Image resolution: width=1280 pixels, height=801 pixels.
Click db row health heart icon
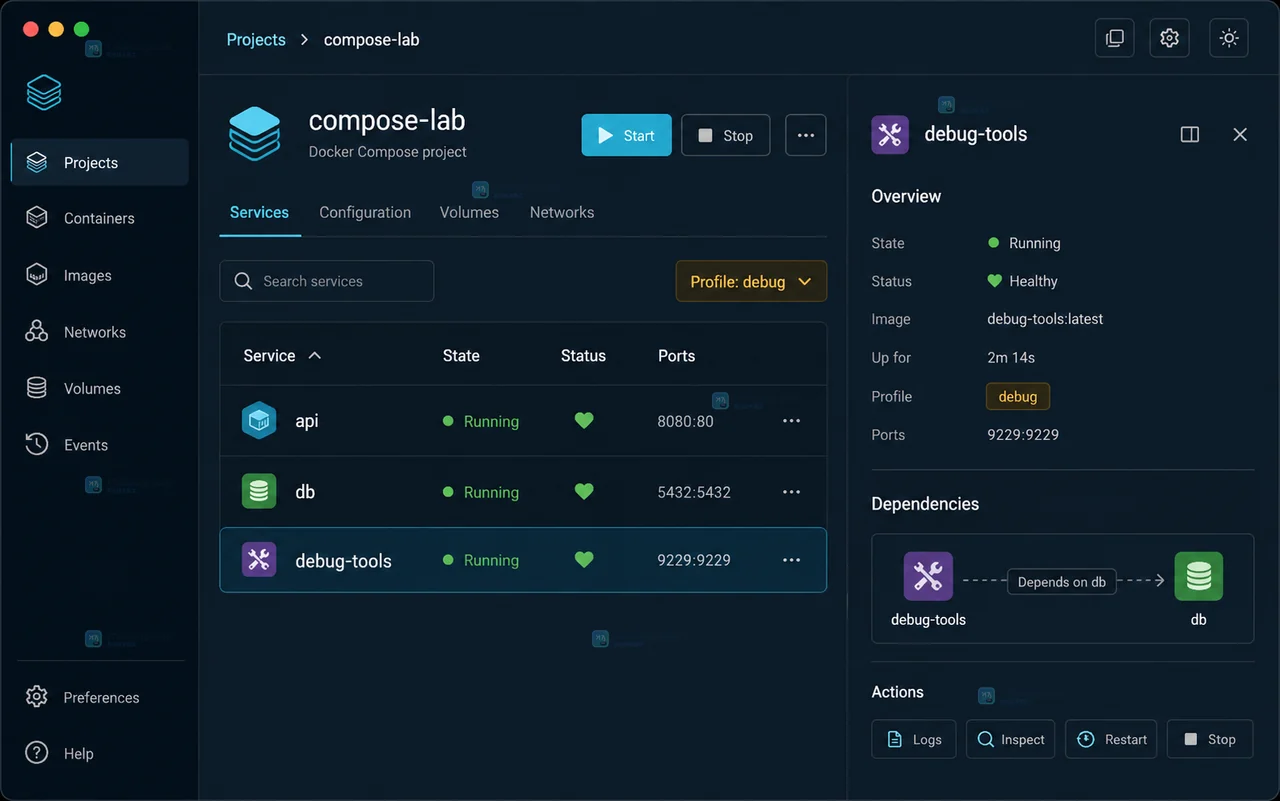[x=584, y=491]
